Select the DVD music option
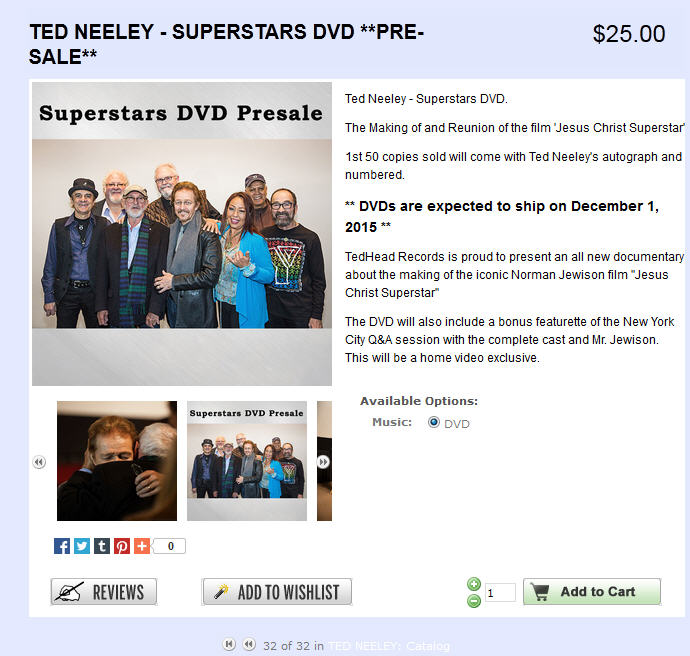 (x=434, y=422)
